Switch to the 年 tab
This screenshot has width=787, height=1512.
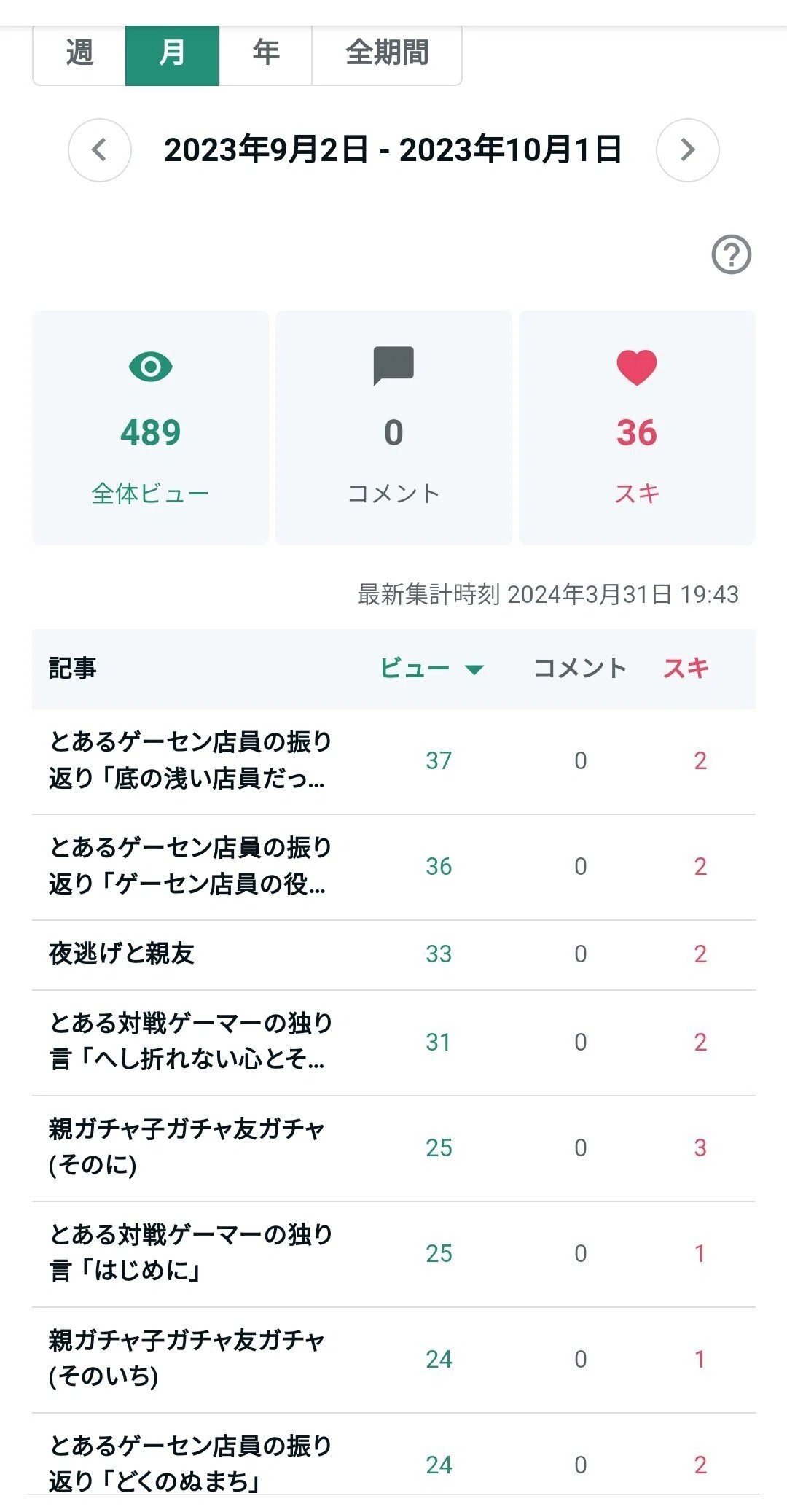point(265,54)
